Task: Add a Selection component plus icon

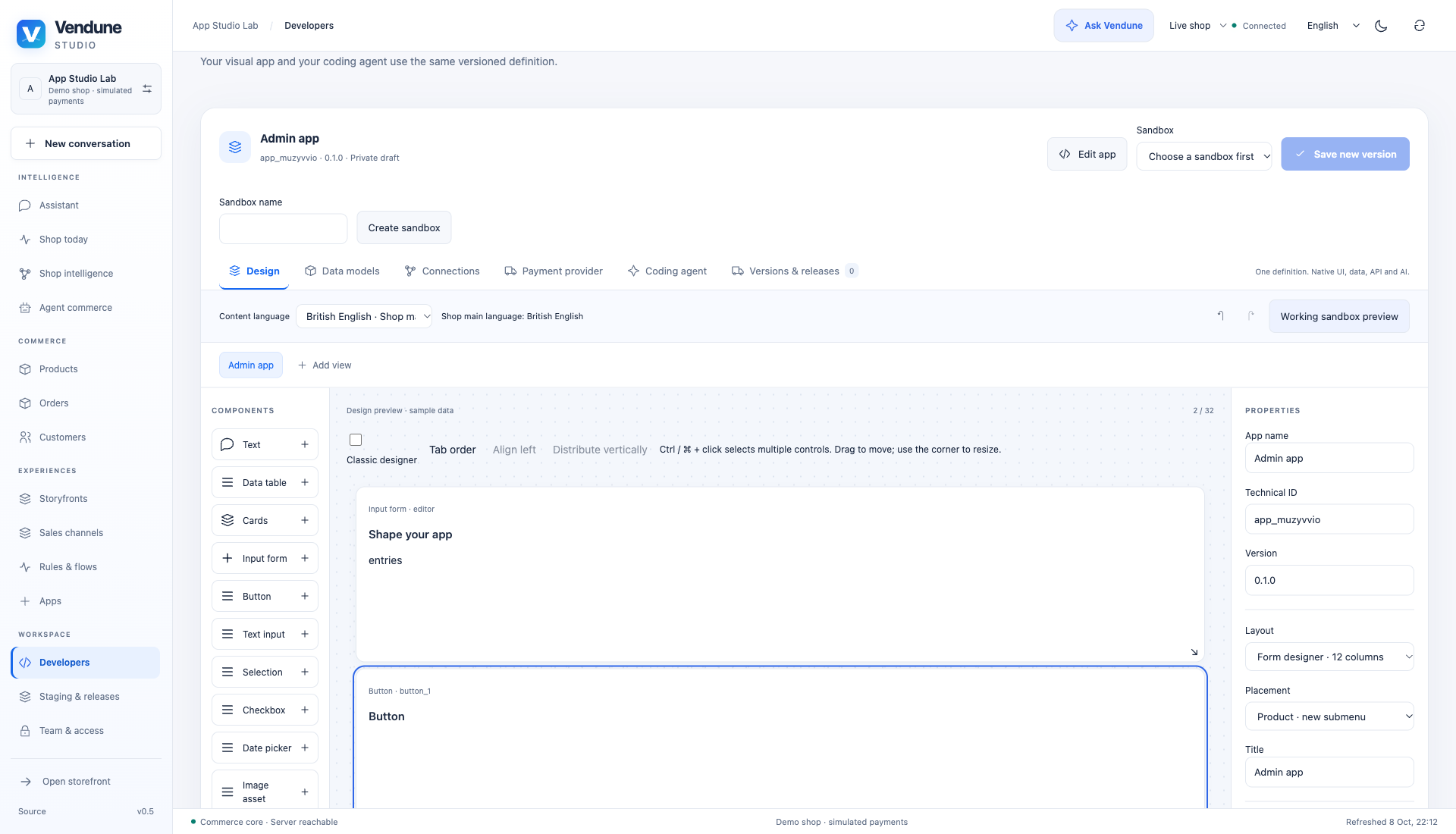Action: click(305, 672)
